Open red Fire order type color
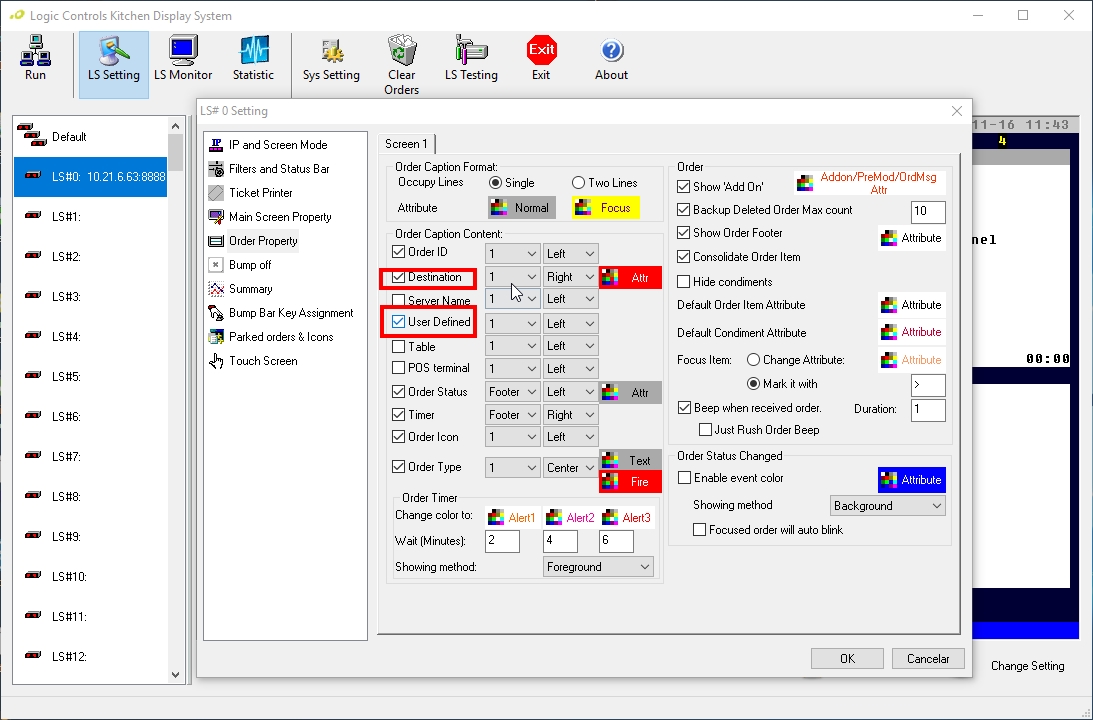Image resolution: width=1093 pixels, height=720 pixels. [x=630, y=482]
